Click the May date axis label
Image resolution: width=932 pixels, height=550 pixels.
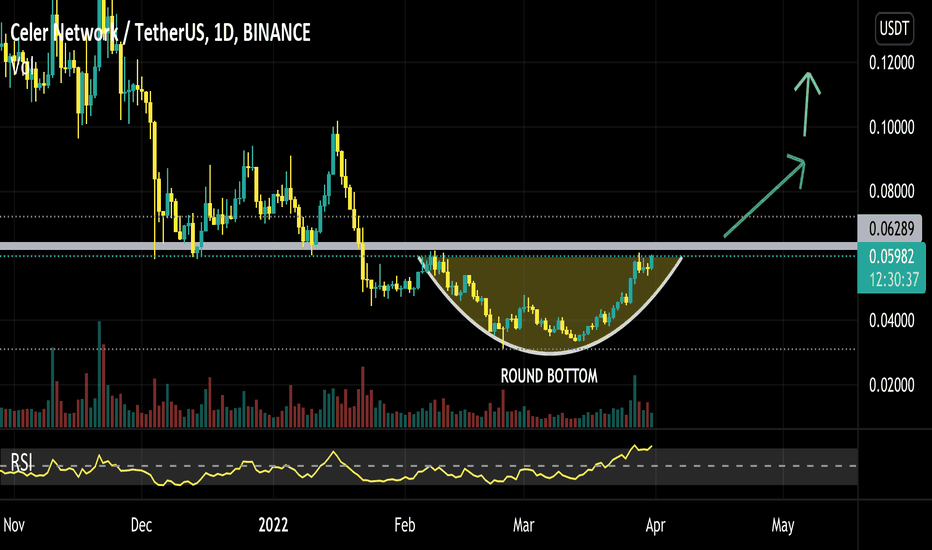(783, 526)
